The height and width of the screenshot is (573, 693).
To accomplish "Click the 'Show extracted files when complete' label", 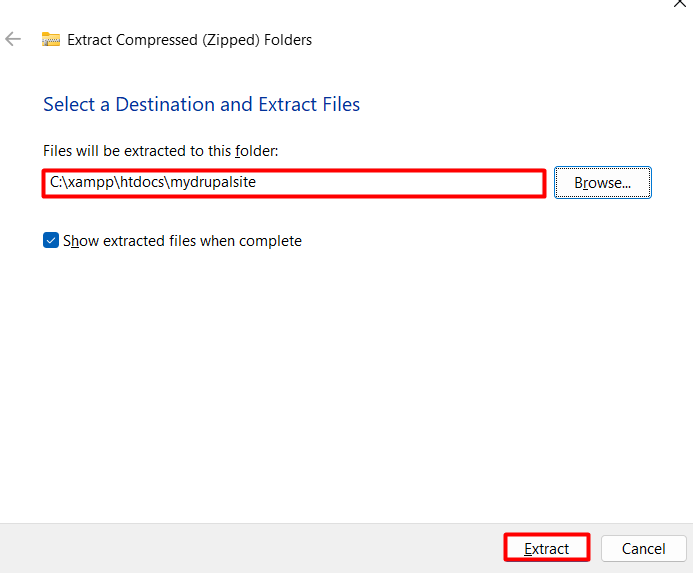I will (x=182, y=241).
